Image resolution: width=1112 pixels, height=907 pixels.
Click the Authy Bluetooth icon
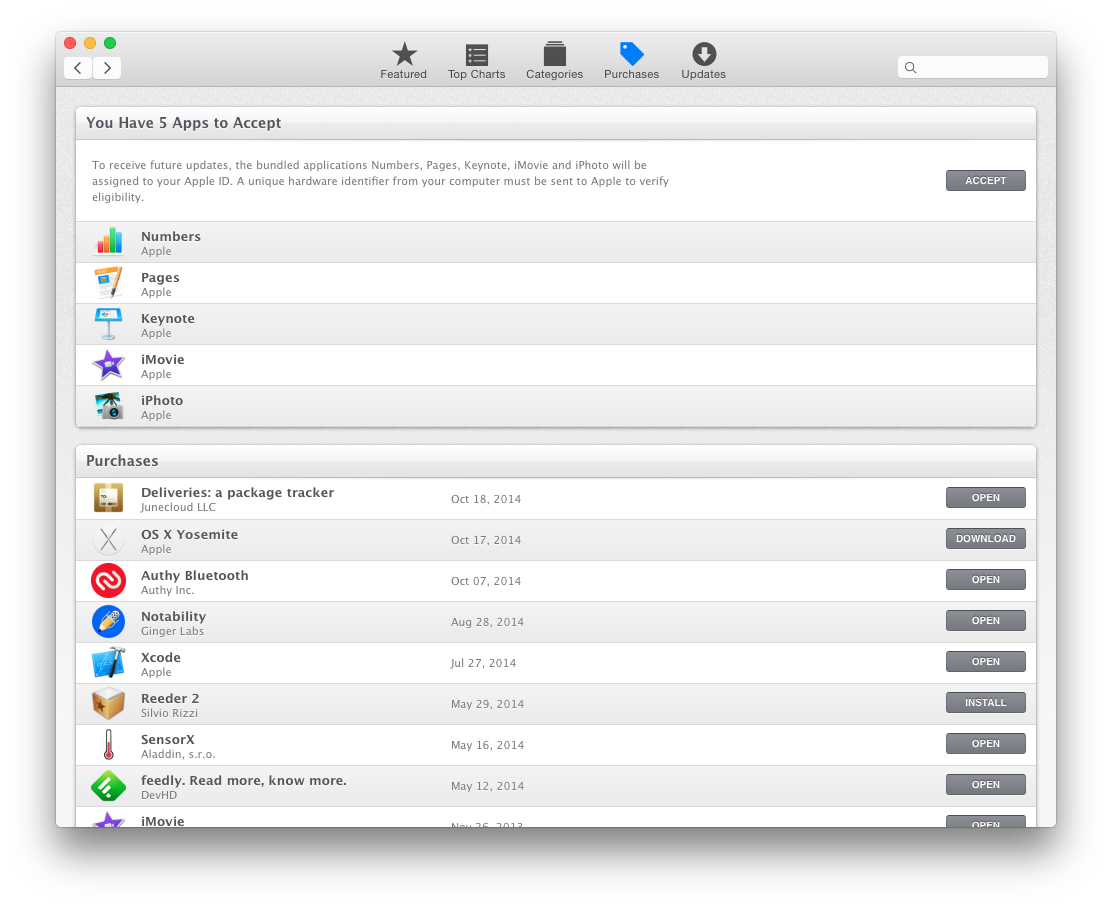pyautogui.click(x=109, y=581)
